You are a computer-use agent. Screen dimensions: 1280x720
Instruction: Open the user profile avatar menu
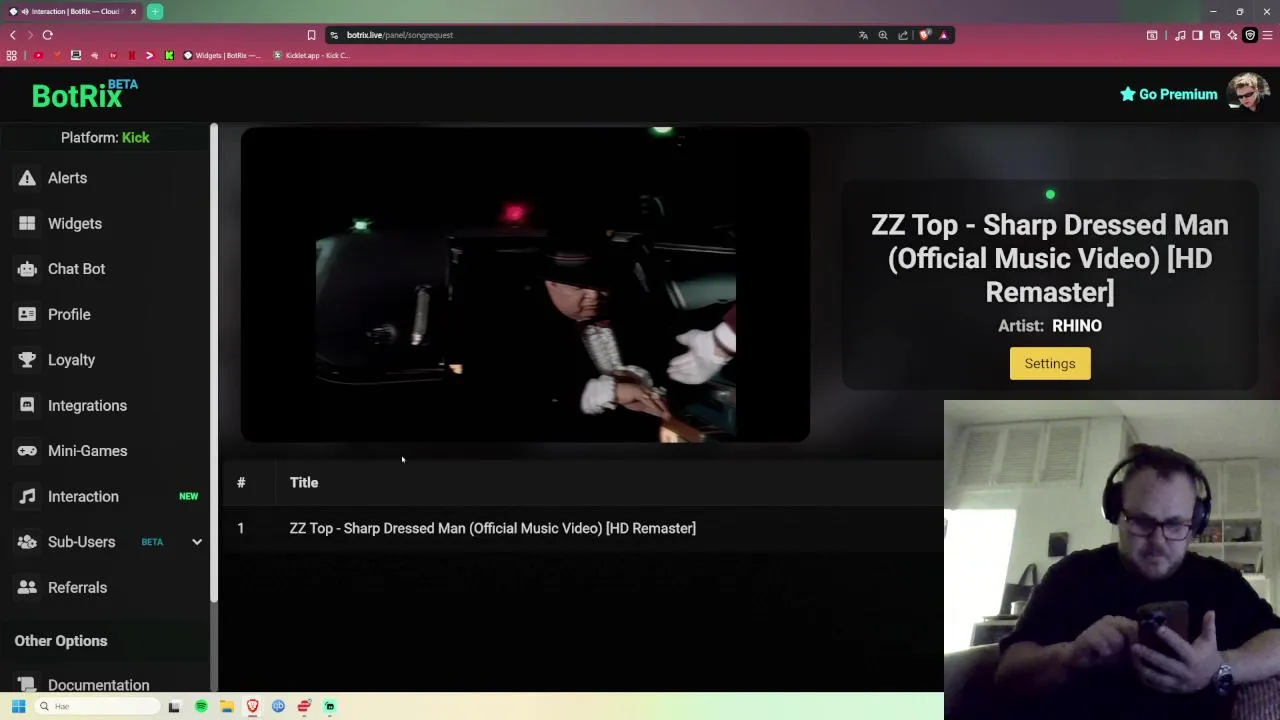coord(1249,94)
